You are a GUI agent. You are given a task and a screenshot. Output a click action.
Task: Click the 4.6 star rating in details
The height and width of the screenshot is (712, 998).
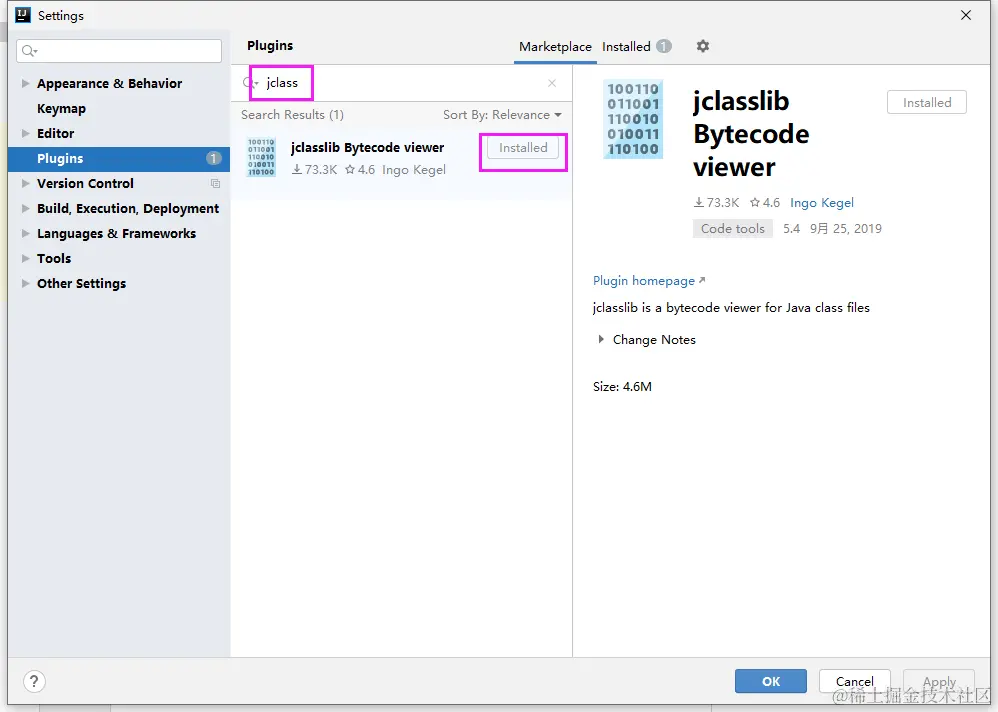(x=765, y=203)
